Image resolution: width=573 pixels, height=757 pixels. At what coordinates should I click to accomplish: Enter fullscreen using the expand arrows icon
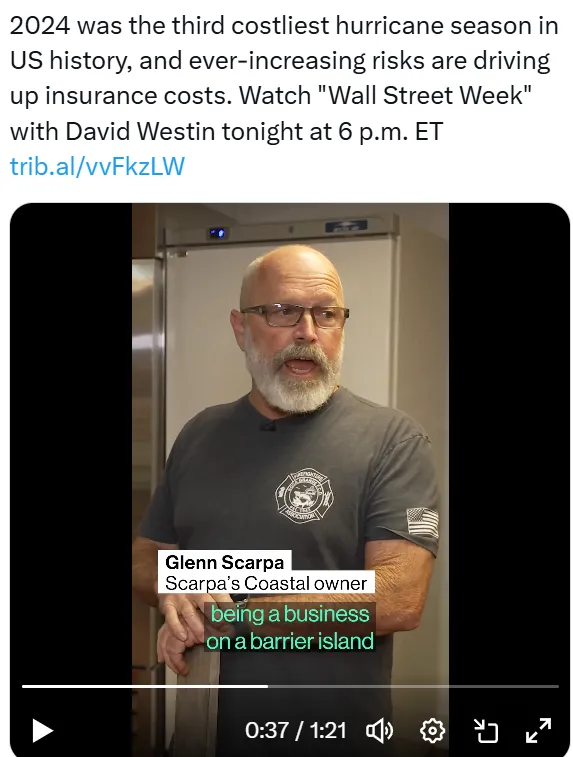538,730
